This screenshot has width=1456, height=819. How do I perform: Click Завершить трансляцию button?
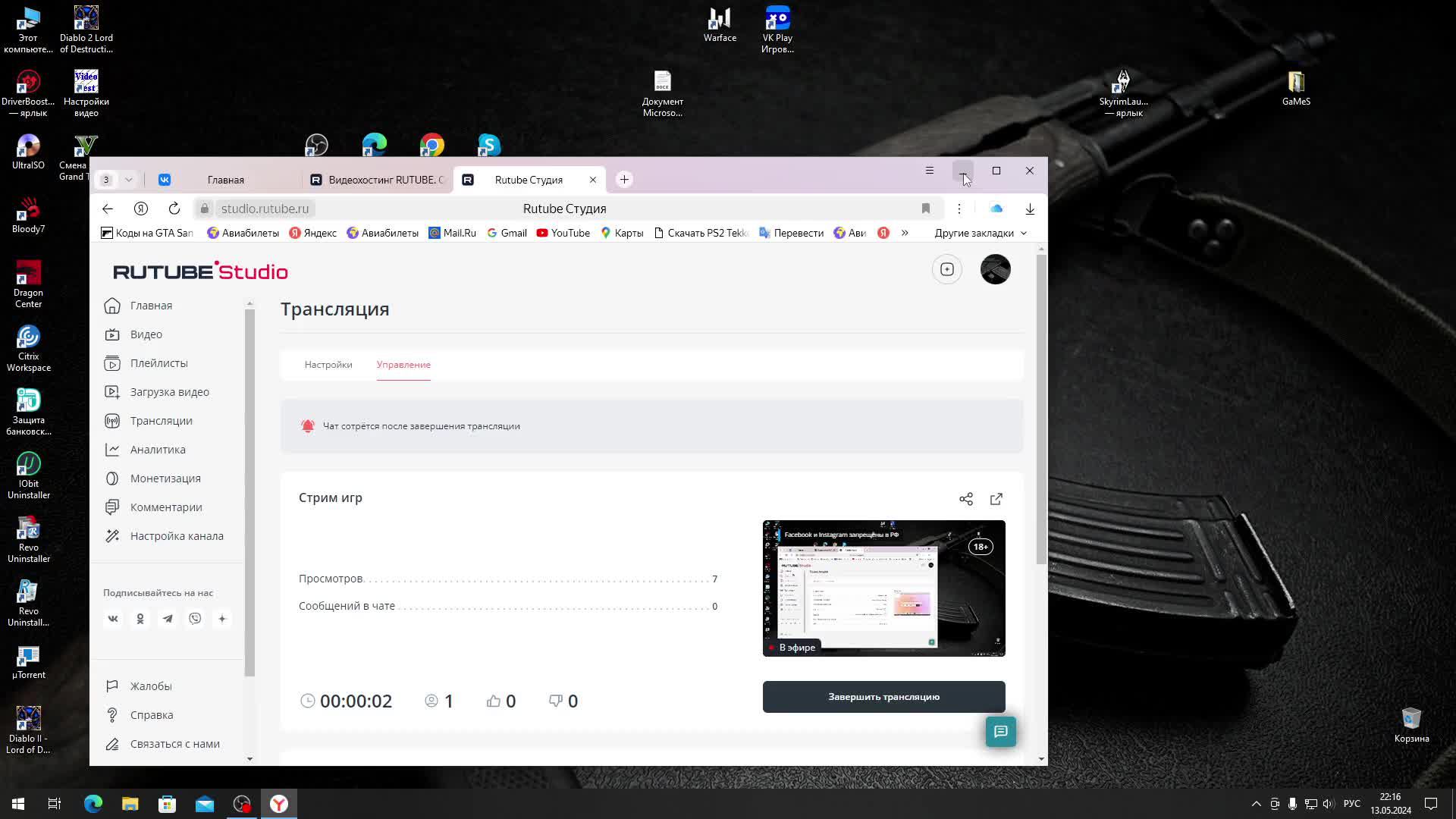pos(884,697)
